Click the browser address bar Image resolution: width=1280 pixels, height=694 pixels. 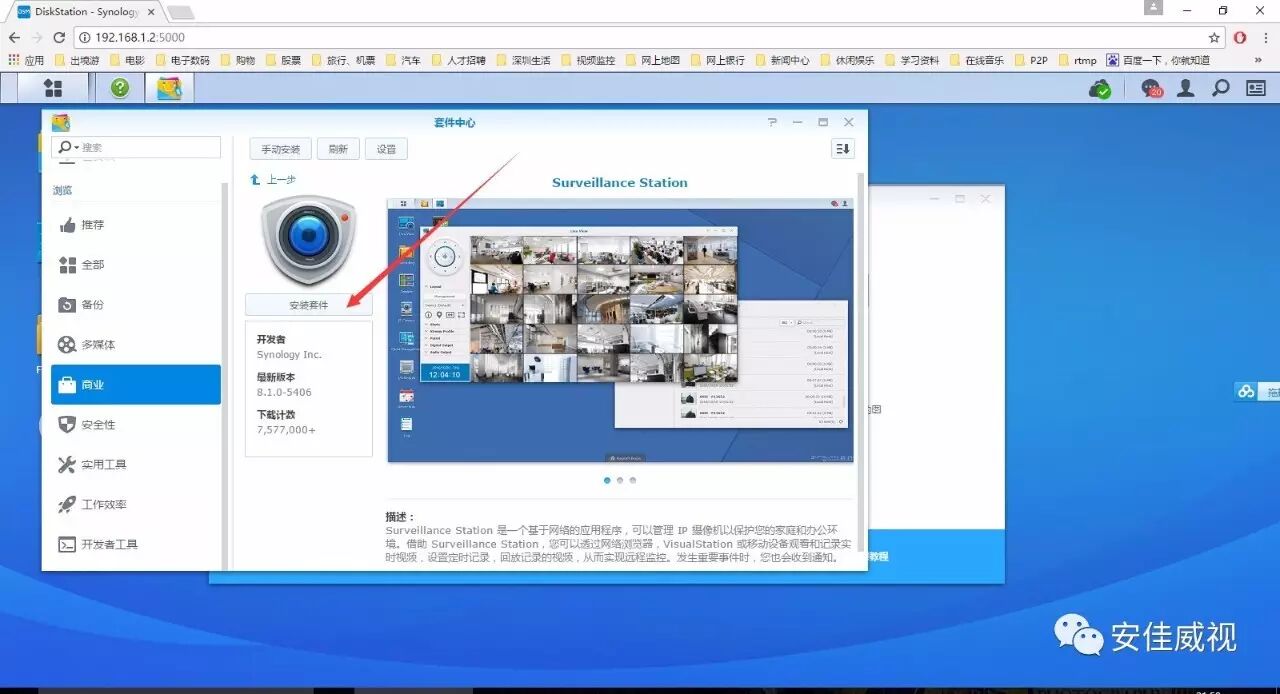pos(640,37)
